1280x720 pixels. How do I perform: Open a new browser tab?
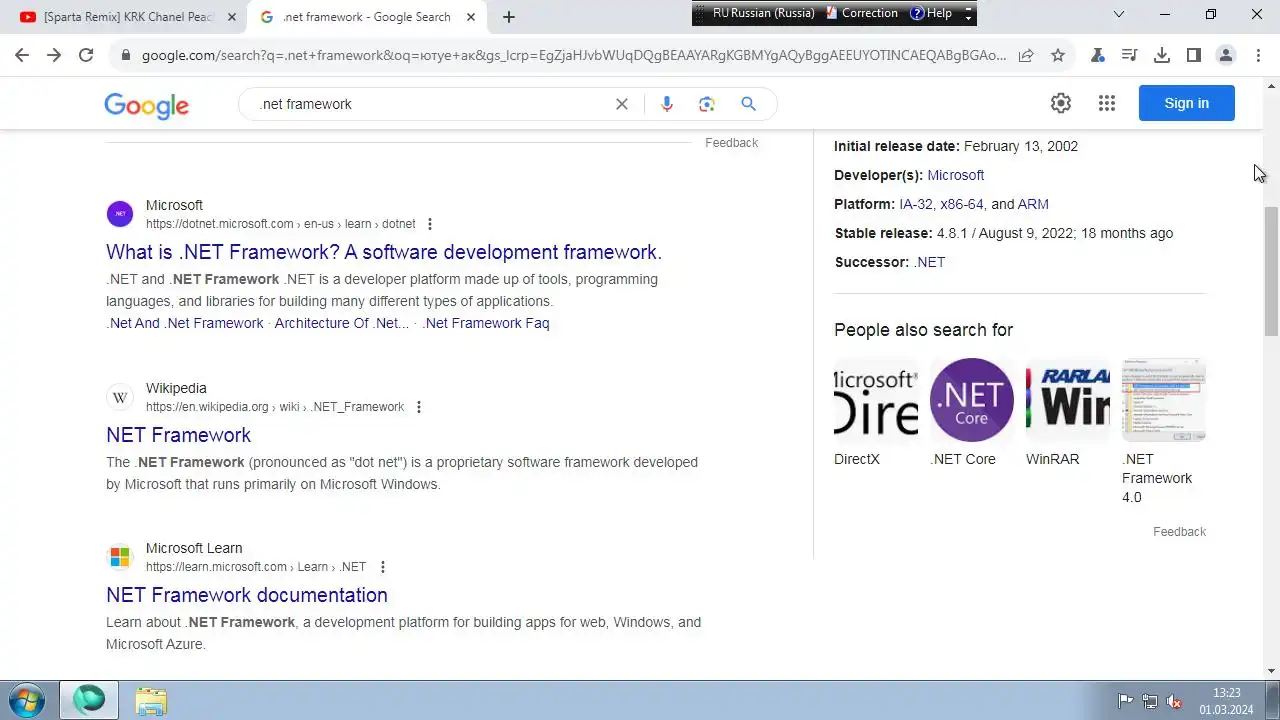coord(509,17)
